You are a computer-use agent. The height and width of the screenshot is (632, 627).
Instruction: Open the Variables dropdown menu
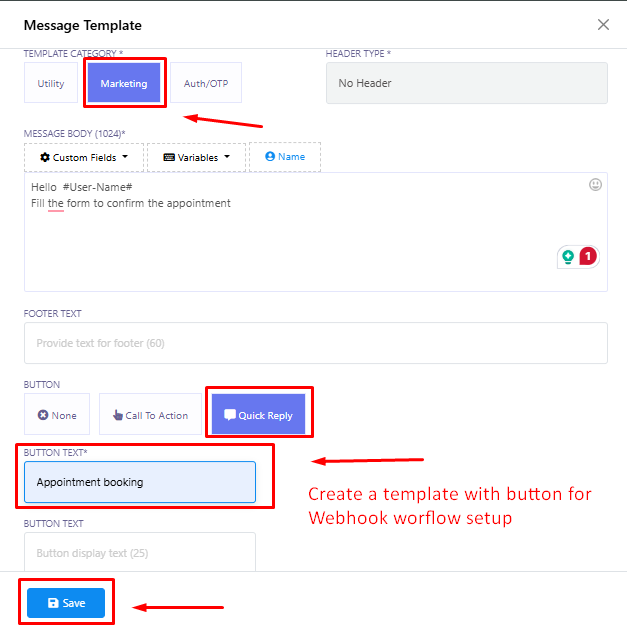click(196, 157)
